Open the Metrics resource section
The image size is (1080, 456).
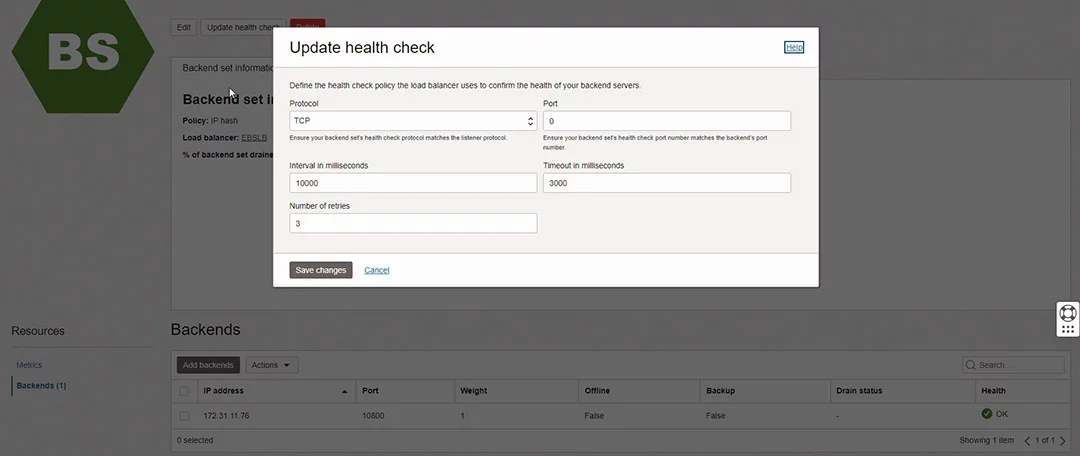pos(30,365)
